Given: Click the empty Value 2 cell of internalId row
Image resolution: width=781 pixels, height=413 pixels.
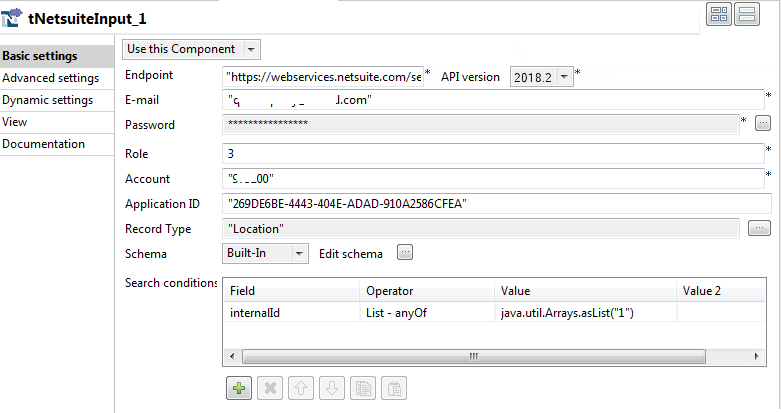Looking at the screenshot, I should click(x=721, y=312).
